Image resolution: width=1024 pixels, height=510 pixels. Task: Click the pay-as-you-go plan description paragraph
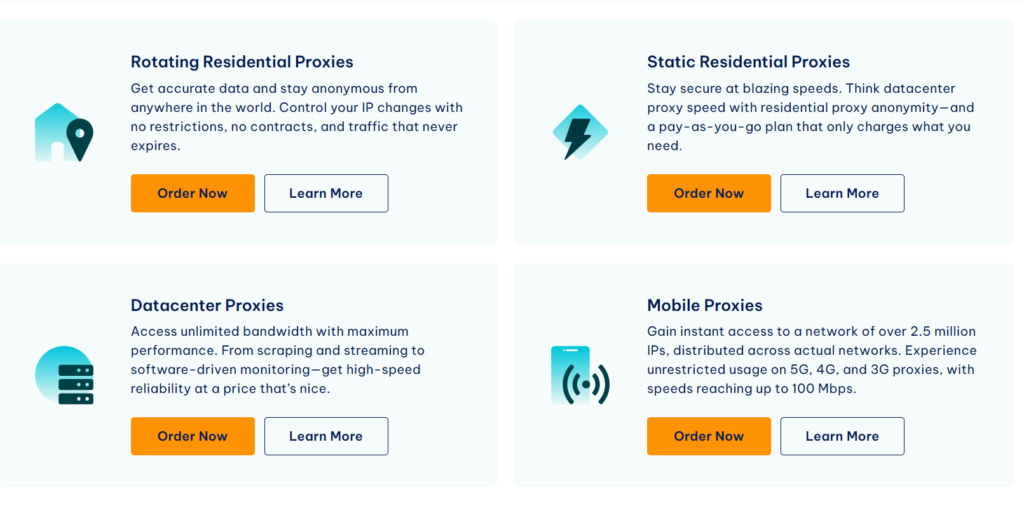[x=809, y=117]
